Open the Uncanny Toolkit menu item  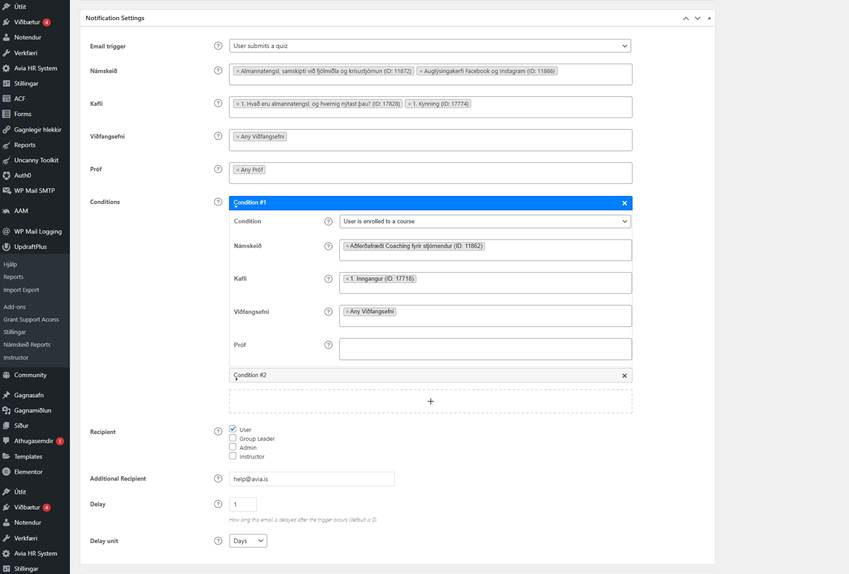click(x=36, y=160)
